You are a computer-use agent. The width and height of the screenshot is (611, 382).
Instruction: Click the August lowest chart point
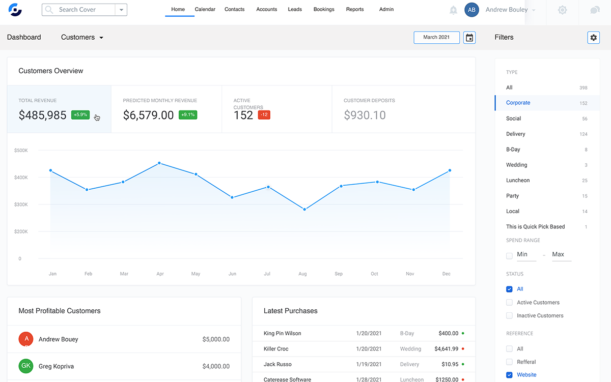(304, 209)
